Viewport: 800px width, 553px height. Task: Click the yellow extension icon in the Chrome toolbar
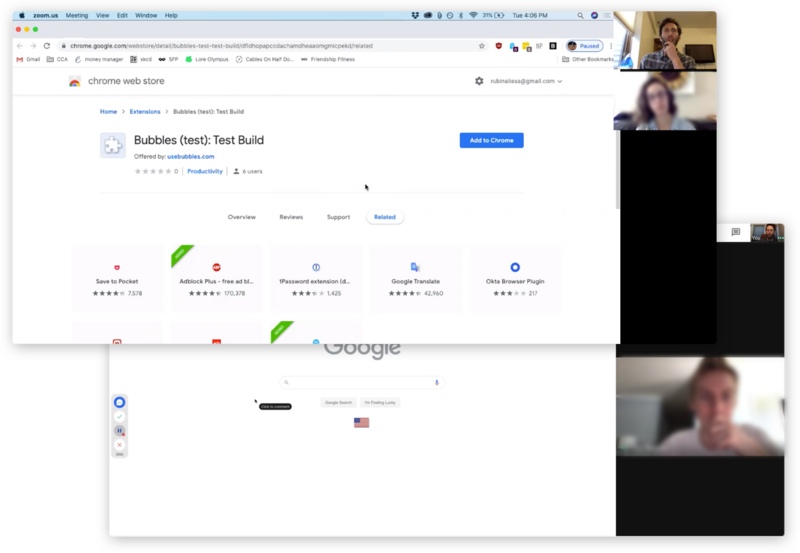coord(527,47)
